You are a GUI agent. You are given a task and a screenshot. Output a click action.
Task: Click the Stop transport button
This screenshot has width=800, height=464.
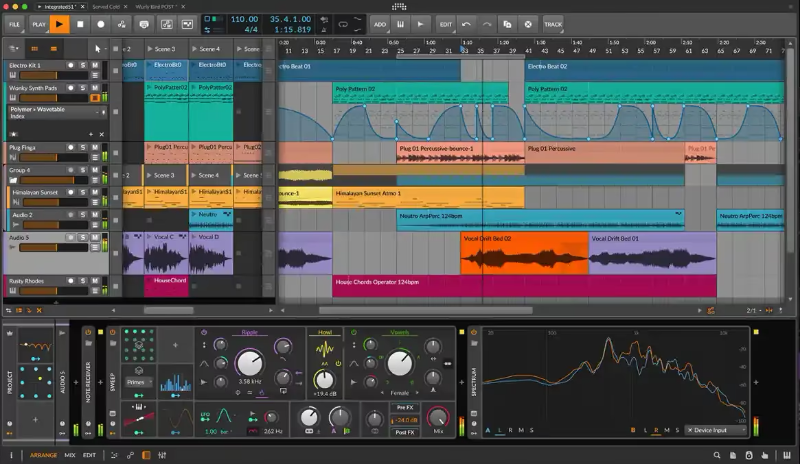click(81, 24)
